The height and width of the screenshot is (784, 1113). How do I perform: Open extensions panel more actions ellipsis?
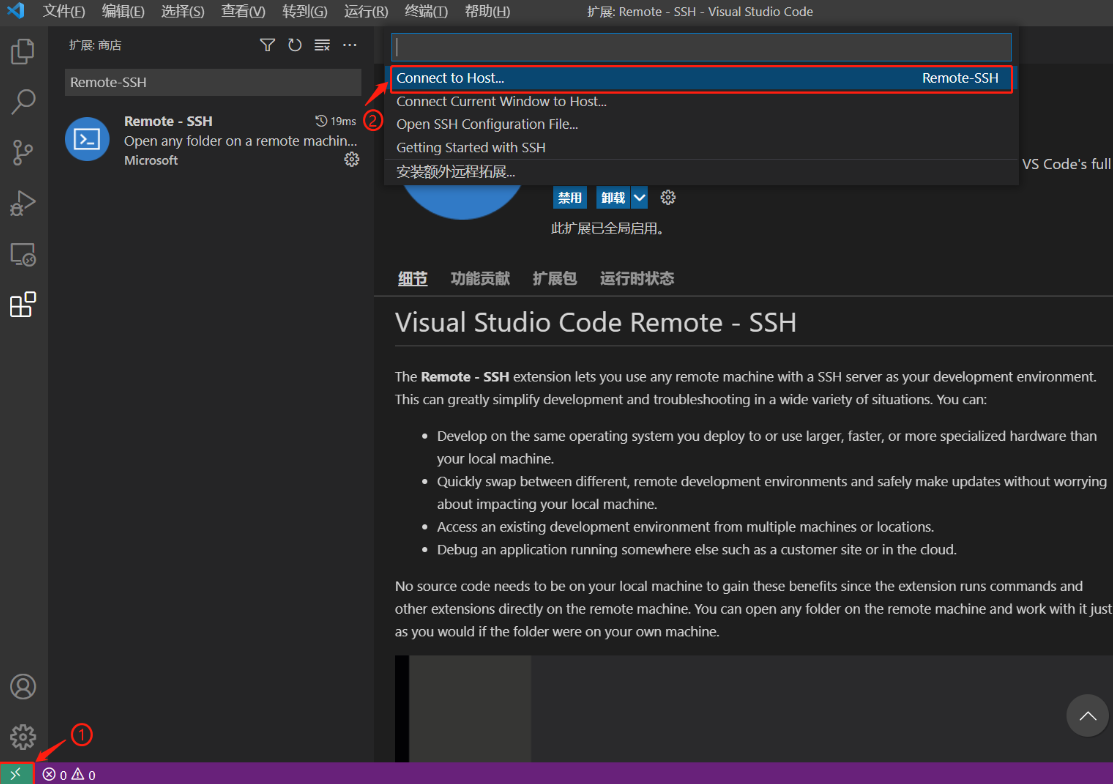pyautogui.click(x=350, y=45)
